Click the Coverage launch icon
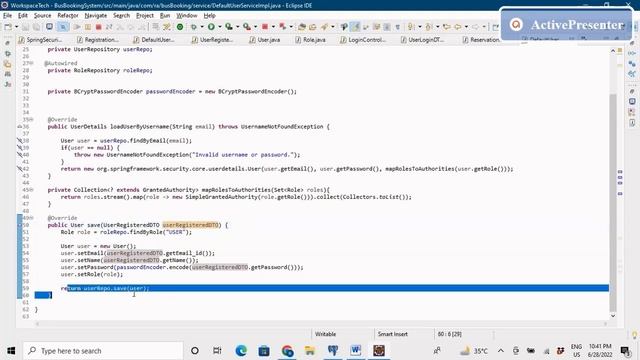Viewport: 640px width, 360px height. point(229,27)
